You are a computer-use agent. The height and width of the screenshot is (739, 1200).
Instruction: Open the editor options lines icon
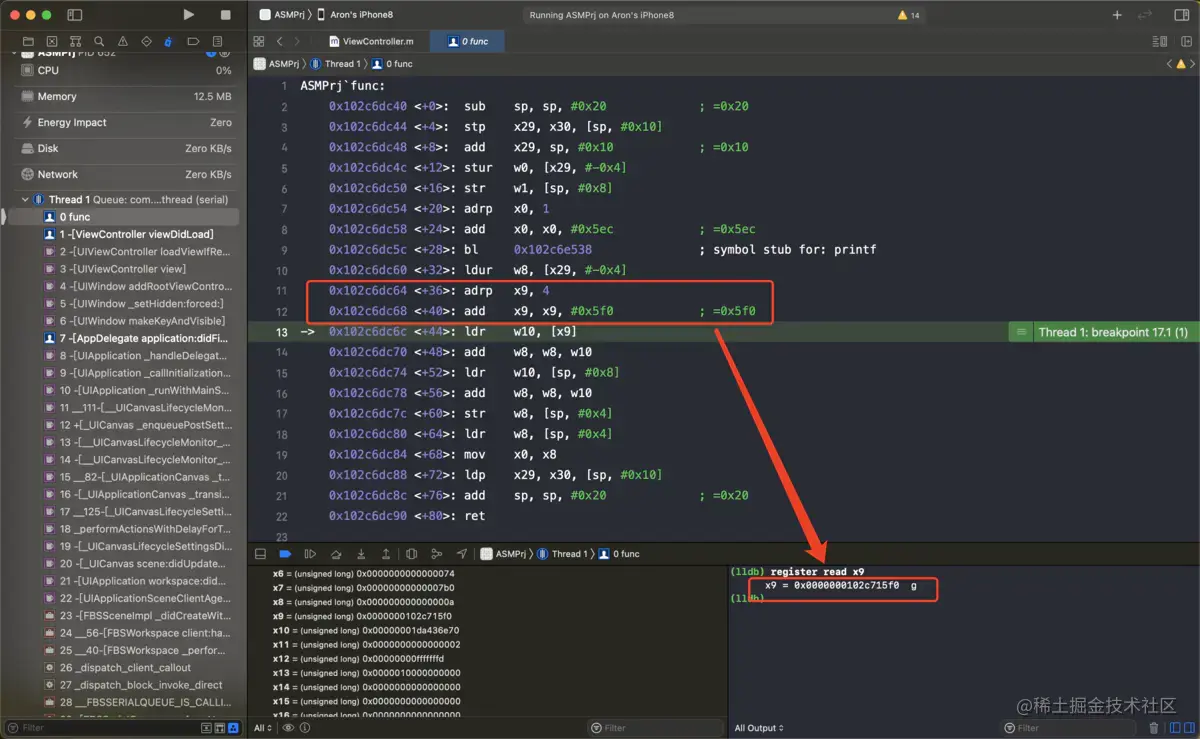coord(1160,41)
